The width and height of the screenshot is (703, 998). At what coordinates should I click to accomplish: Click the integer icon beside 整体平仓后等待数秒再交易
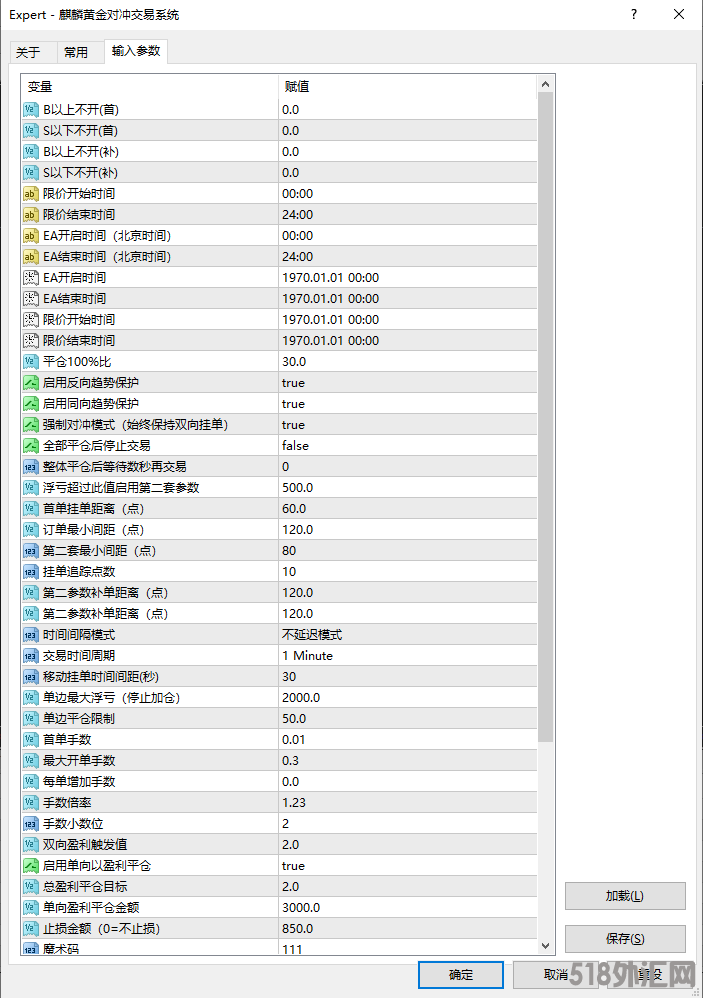click(x=31, y=467)
